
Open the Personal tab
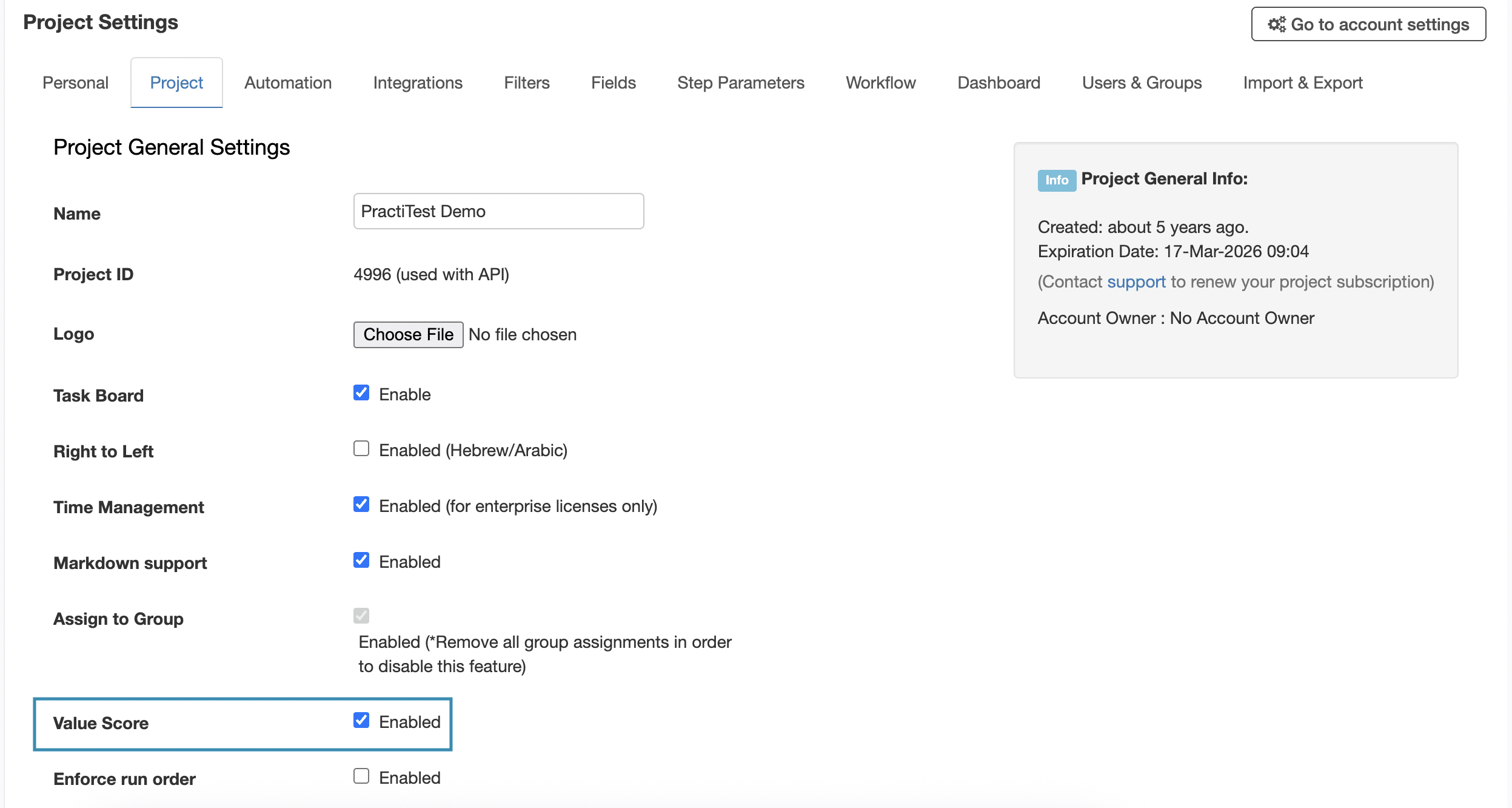[75, 82]
